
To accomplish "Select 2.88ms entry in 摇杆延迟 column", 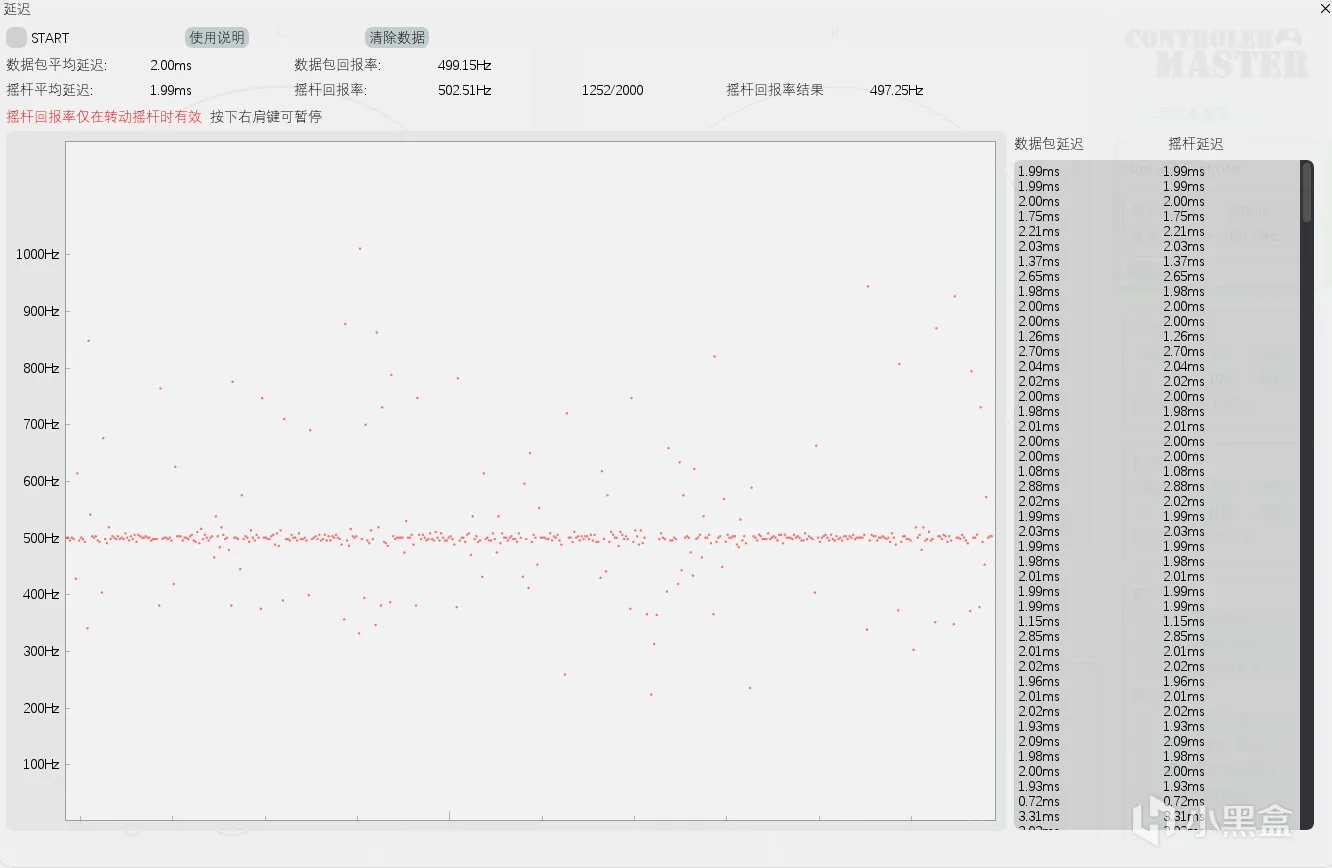I will (1184, 486).
